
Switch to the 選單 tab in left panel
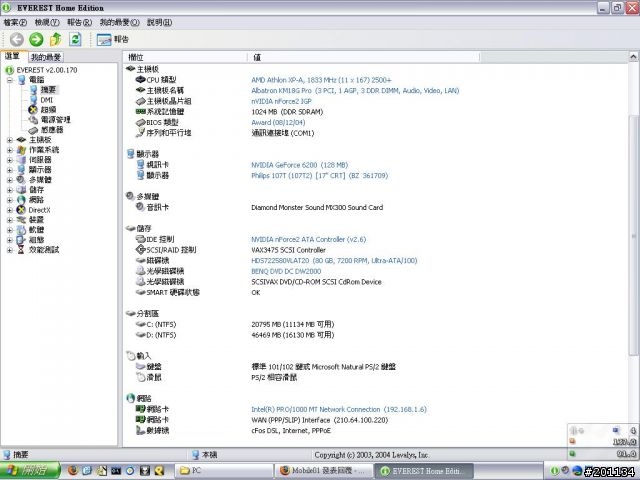coord(12,56)
